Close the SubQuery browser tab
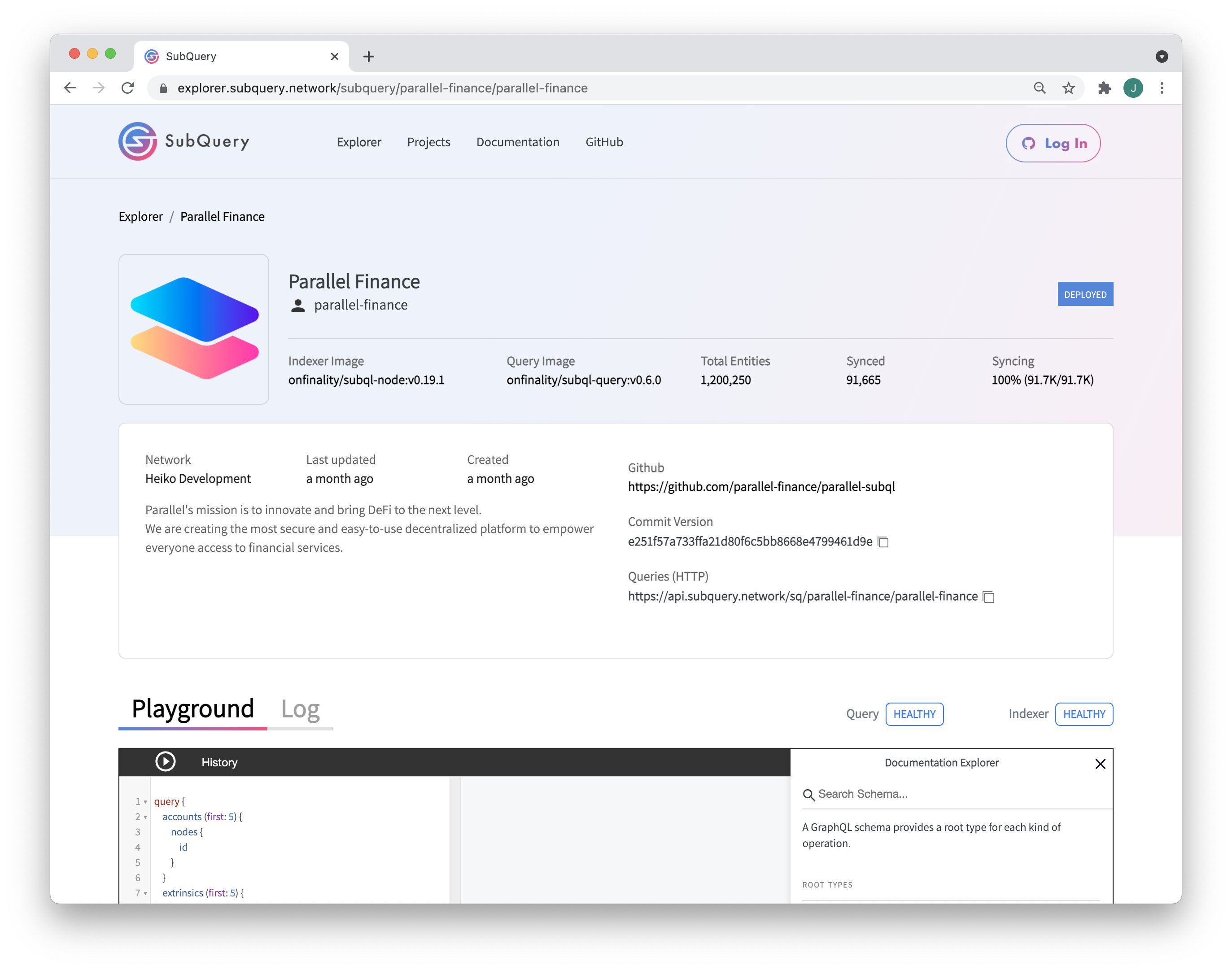Image resolution: width=1232 pixels, height=970 pixels. (x=334, y=56)
